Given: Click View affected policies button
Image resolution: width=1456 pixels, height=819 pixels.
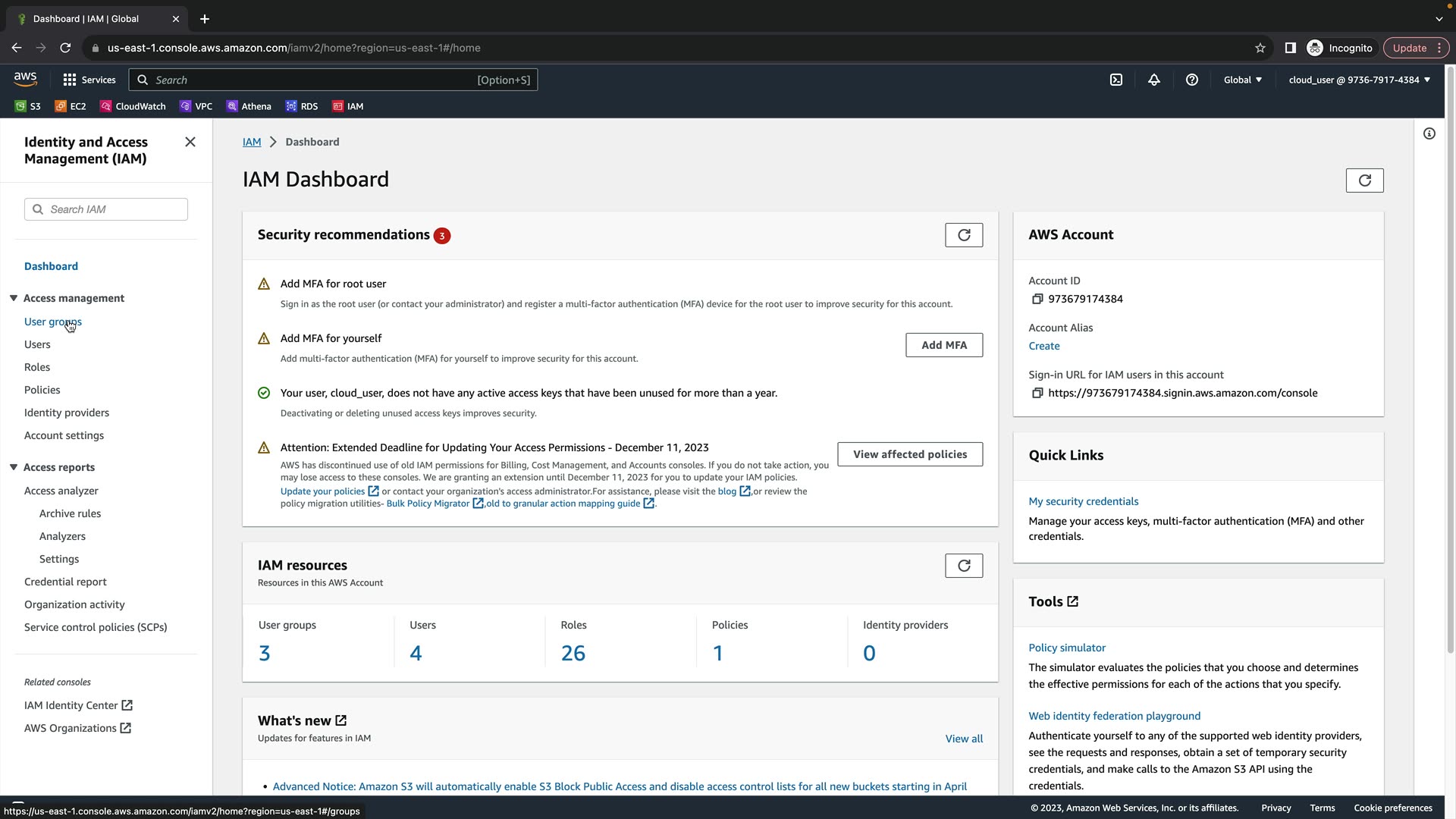Looking at the screenshot, I should coord(910,454).
